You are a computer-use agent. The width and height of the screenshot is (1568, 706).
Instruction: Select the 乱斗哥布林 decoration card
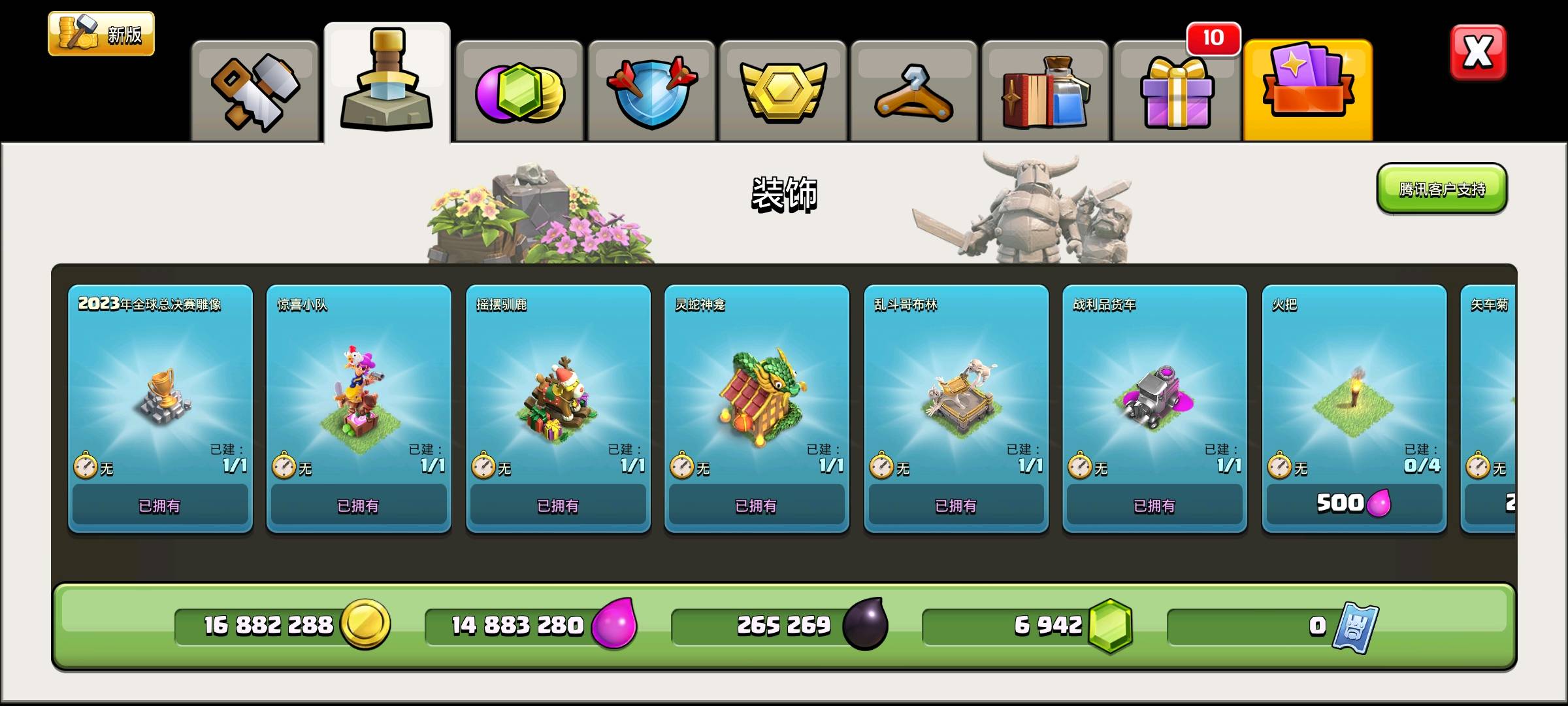(956, 409)
